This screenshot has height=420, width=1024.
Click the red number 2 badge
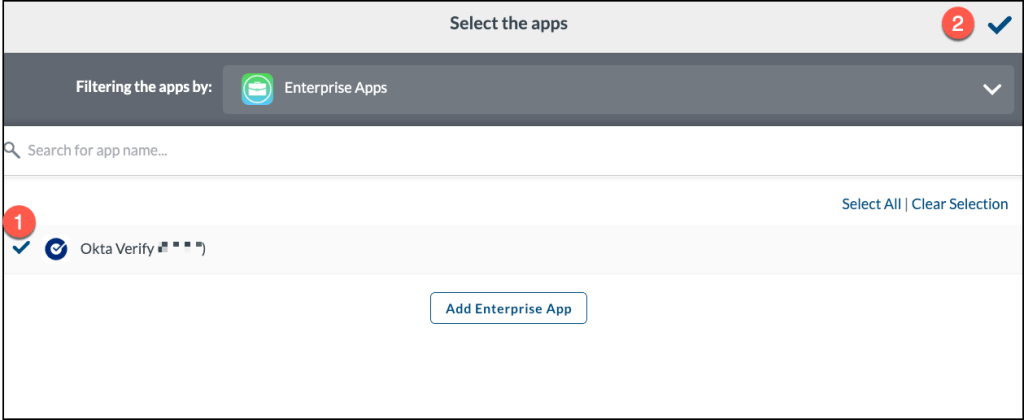[957, 26]
